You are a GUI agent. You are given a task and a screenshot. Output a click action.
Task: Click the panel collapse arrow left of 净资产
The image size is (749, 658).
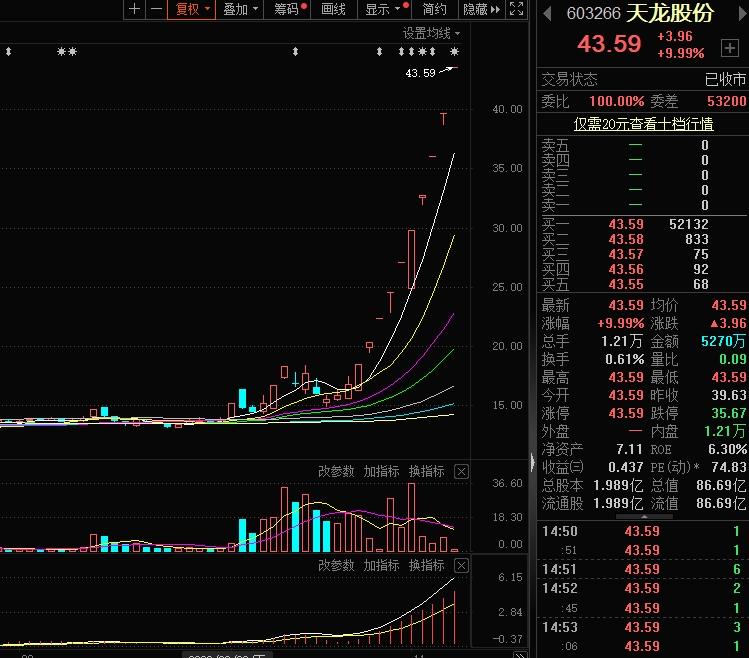pos(531,462)
